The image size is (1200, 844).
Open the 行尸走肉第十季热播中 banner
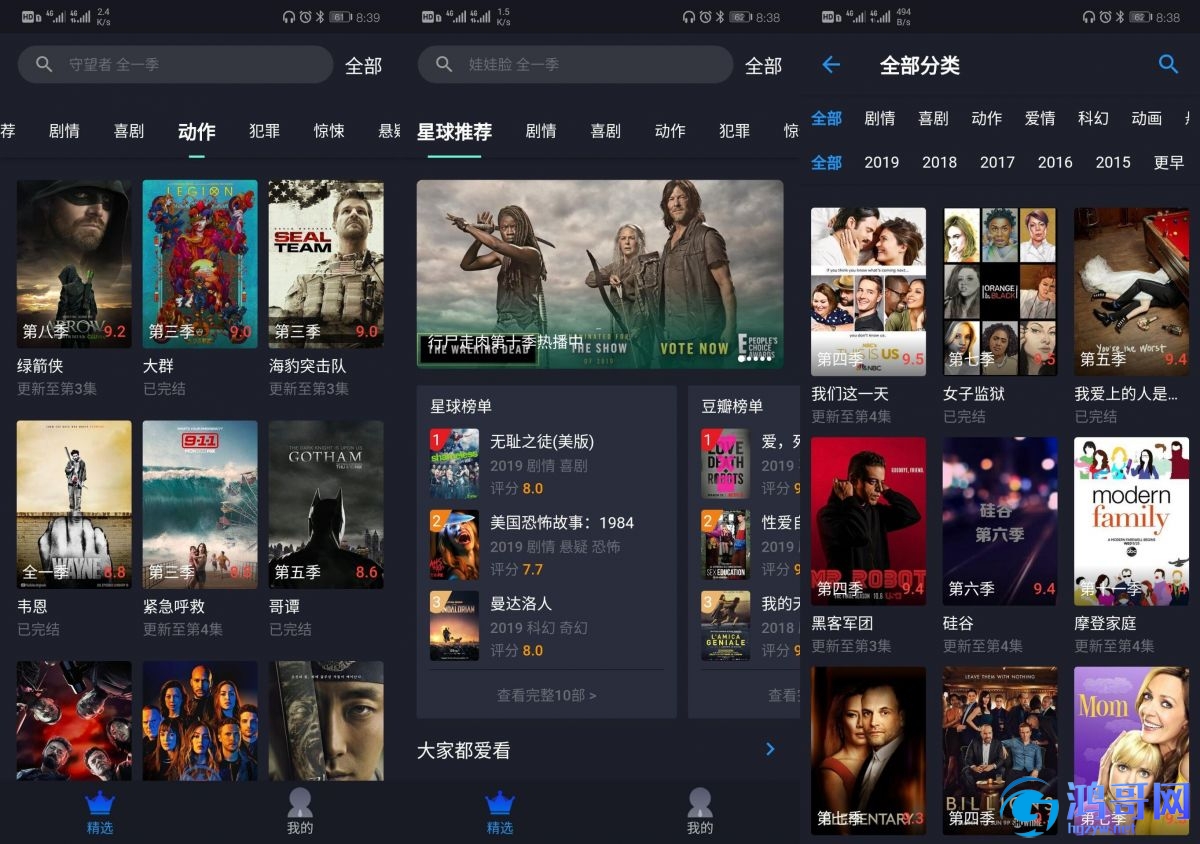click(x=600, y=274)
